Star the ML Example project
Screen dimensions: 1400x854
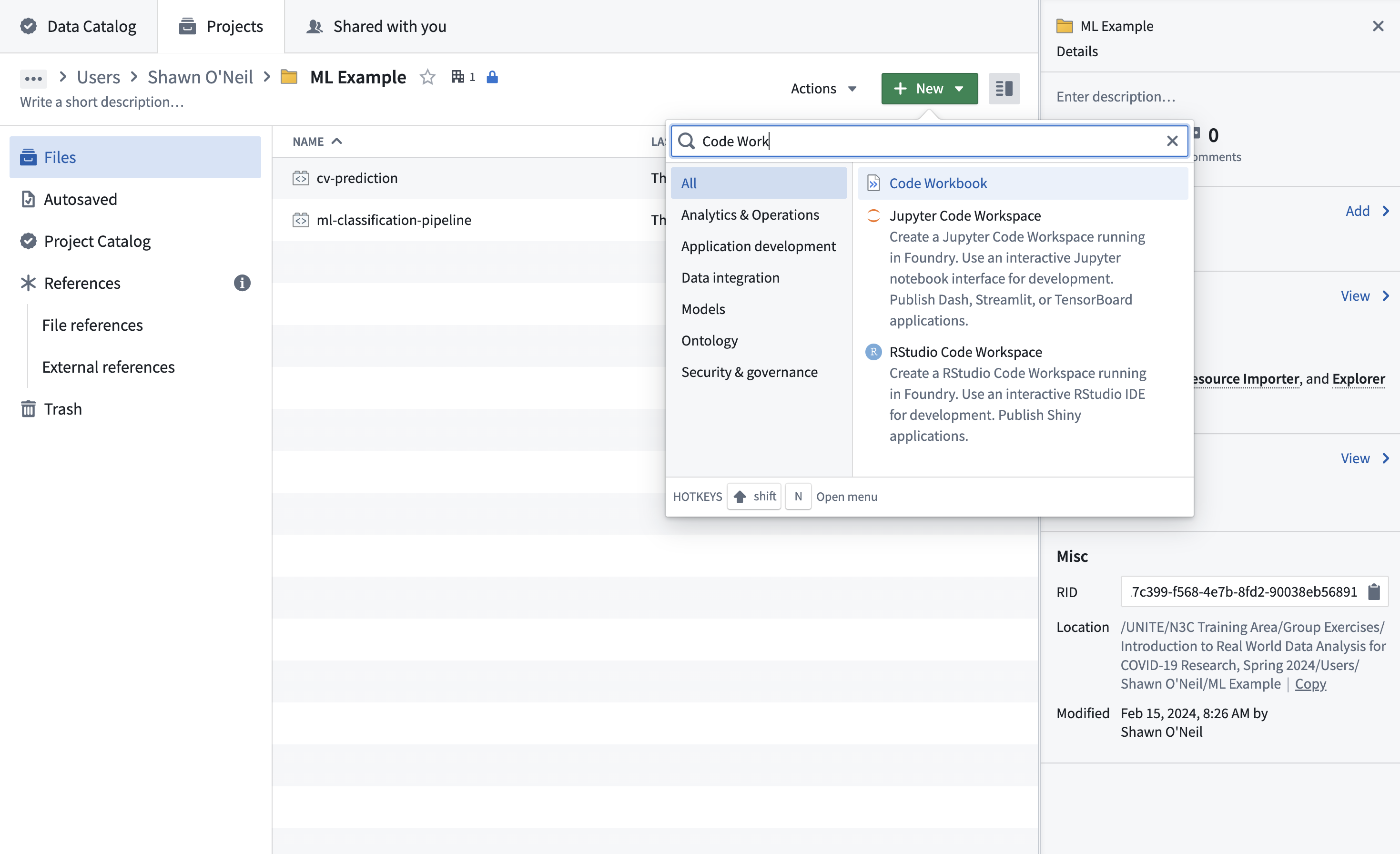[427, 77]
